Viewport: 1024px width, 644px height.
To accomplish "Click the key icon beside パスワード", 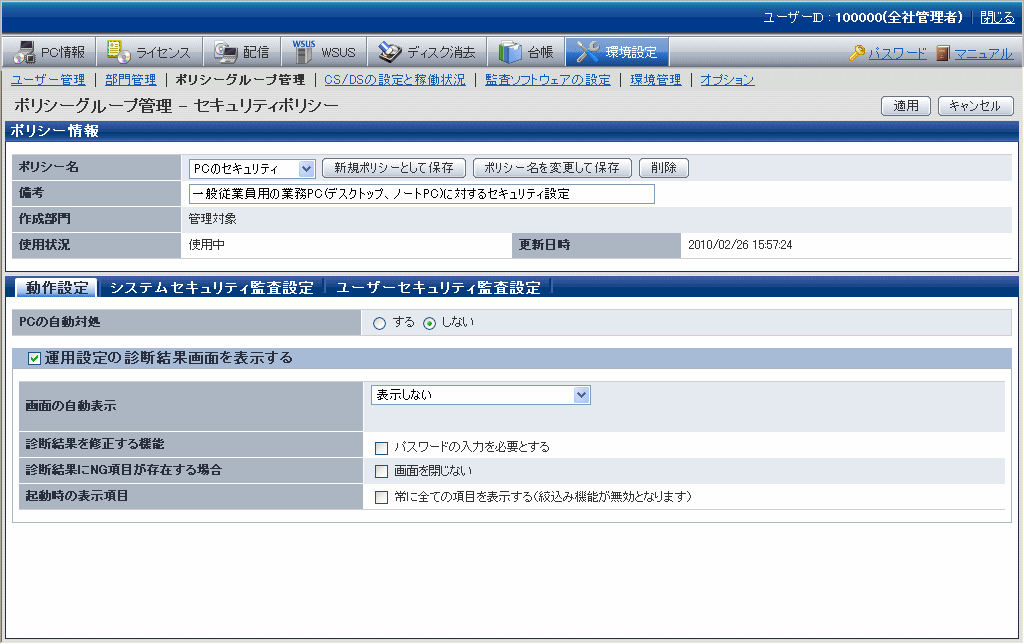I will (857, 53).
